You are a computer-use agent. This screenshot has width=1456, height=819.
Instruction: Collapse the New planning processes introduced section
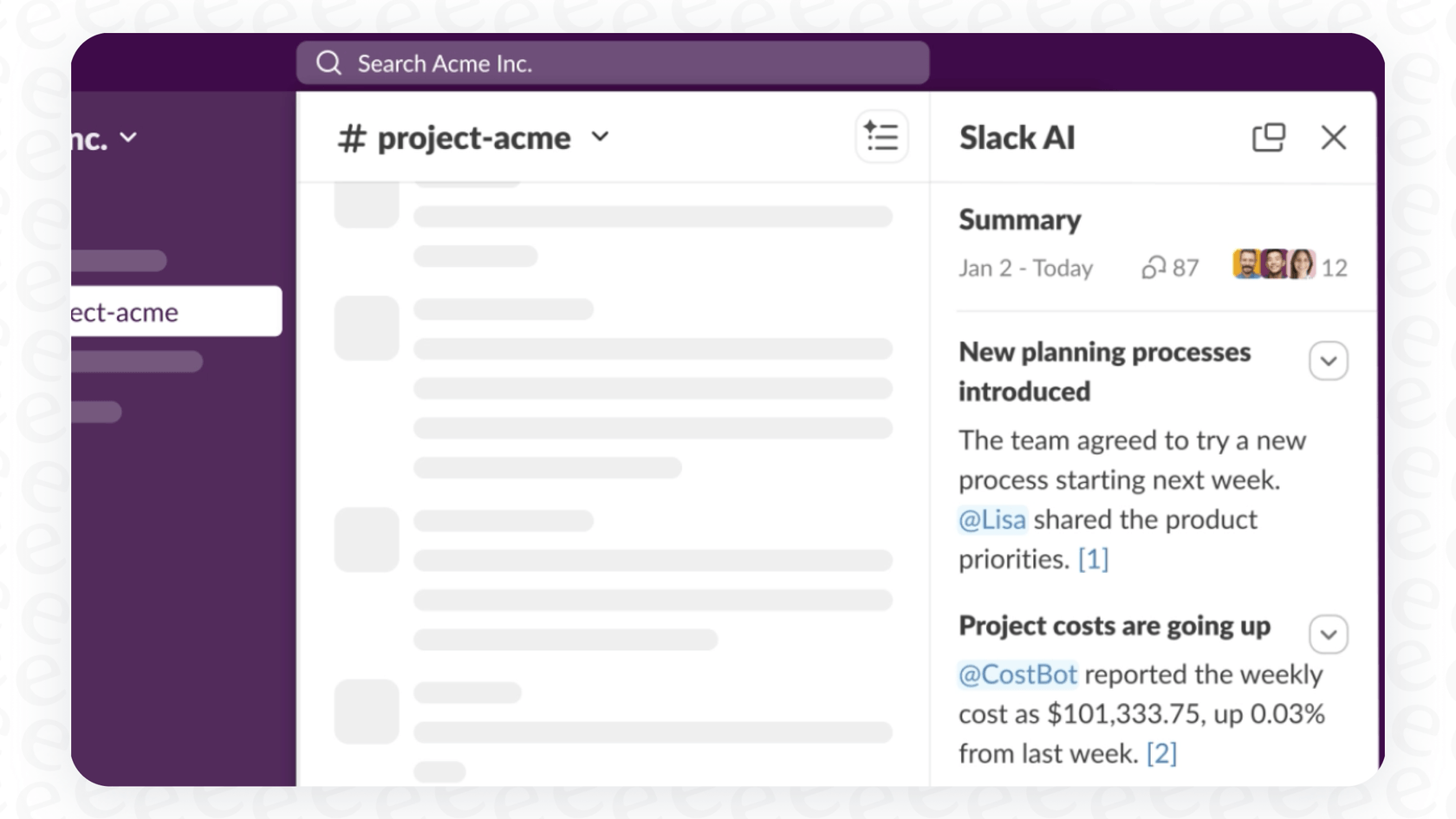(x=1329, y=361)
